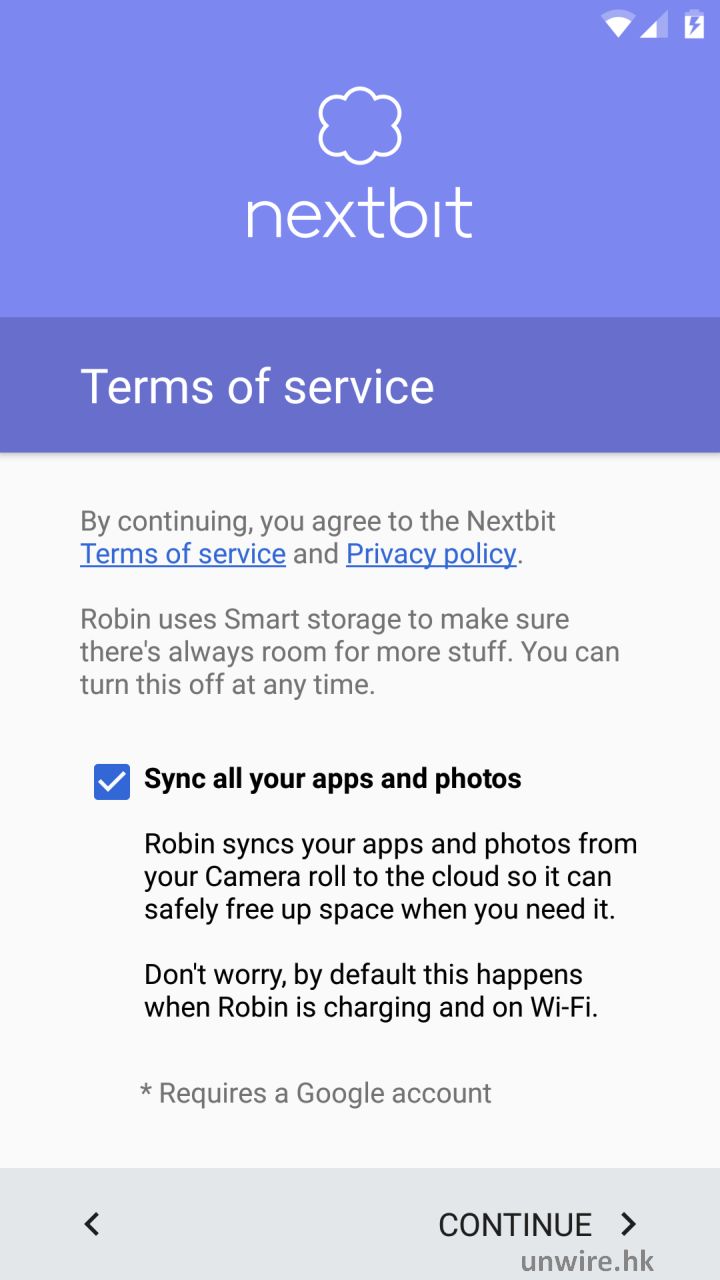
Task: Tap the "Requires a Google account" note
Action: coord(316,1093)
